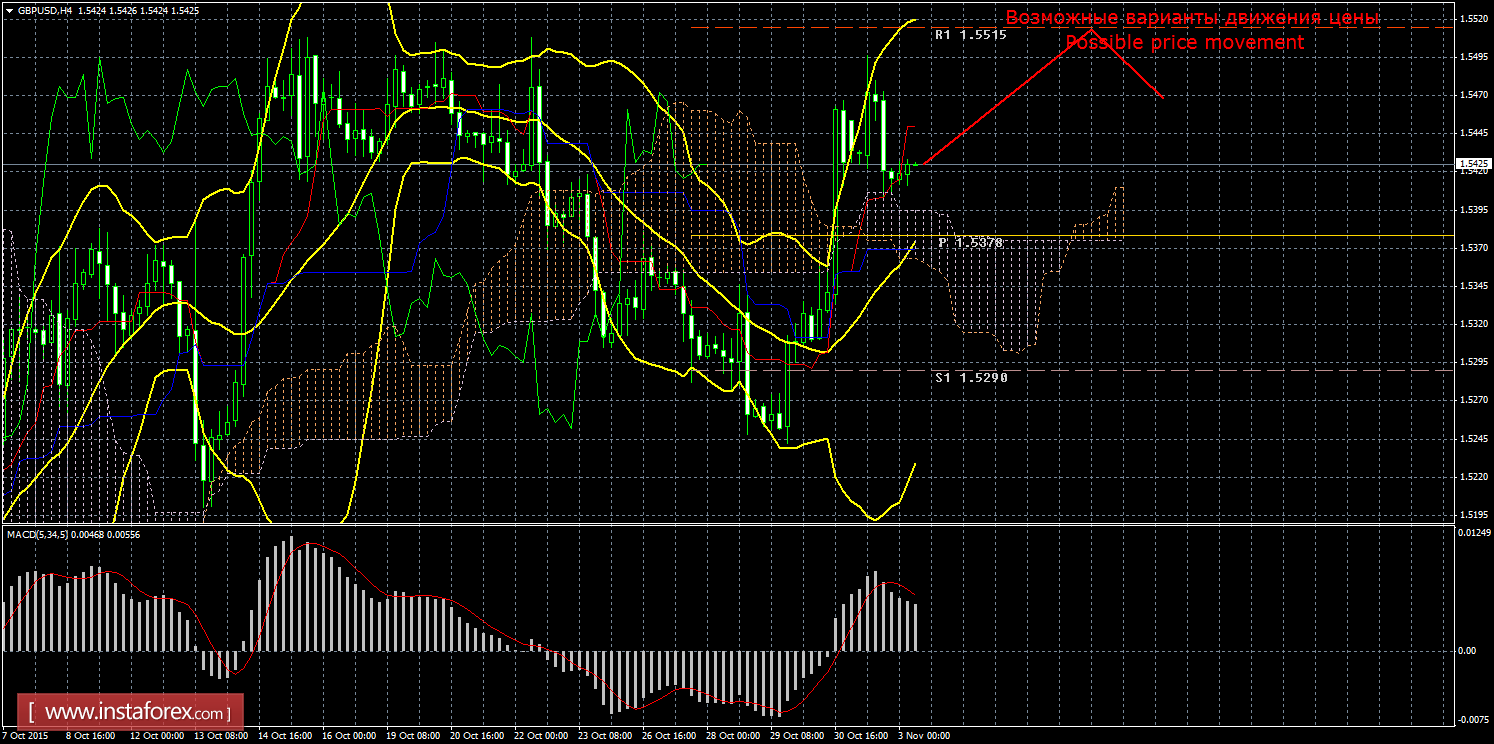Screen dimensions: 1494x744
Task: Select the R1 1.5515 resistance label
Action: (969, 34)
